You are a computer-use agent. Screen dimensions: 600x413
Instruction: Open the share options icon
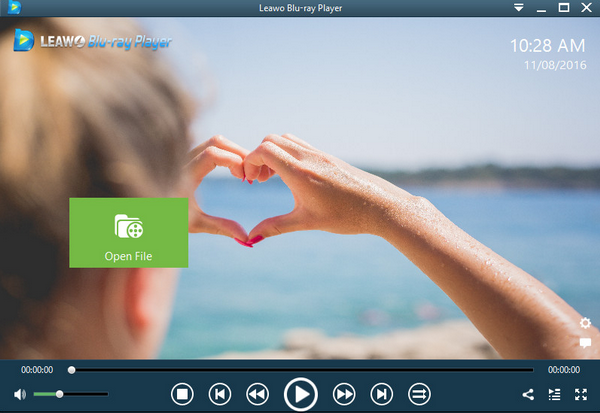[528, 394]
